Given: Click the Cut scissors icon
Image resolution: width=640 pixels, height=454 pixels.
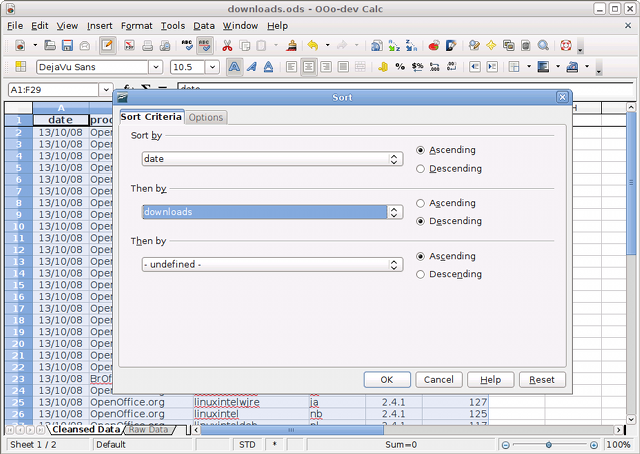Looking at the screenshot, I should [227, 46].
